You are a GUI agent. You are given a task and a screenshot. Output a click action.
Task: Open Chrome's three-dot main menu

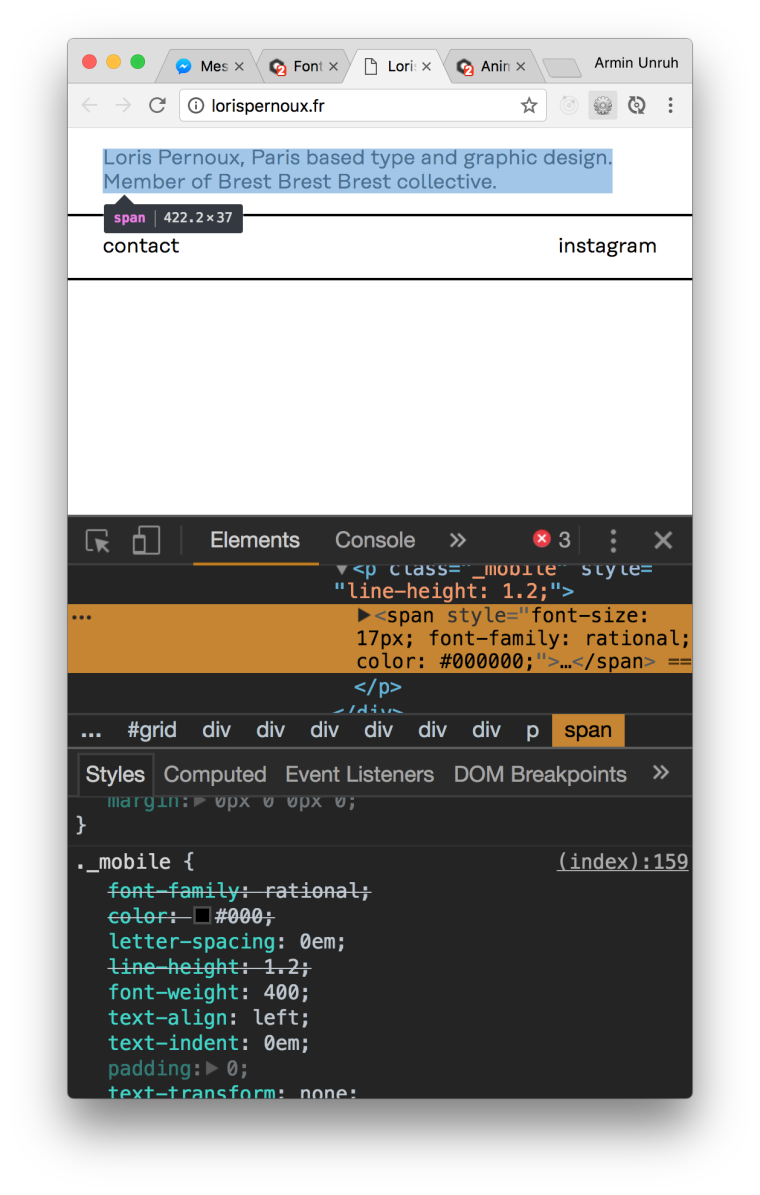[x=670, y=105]
